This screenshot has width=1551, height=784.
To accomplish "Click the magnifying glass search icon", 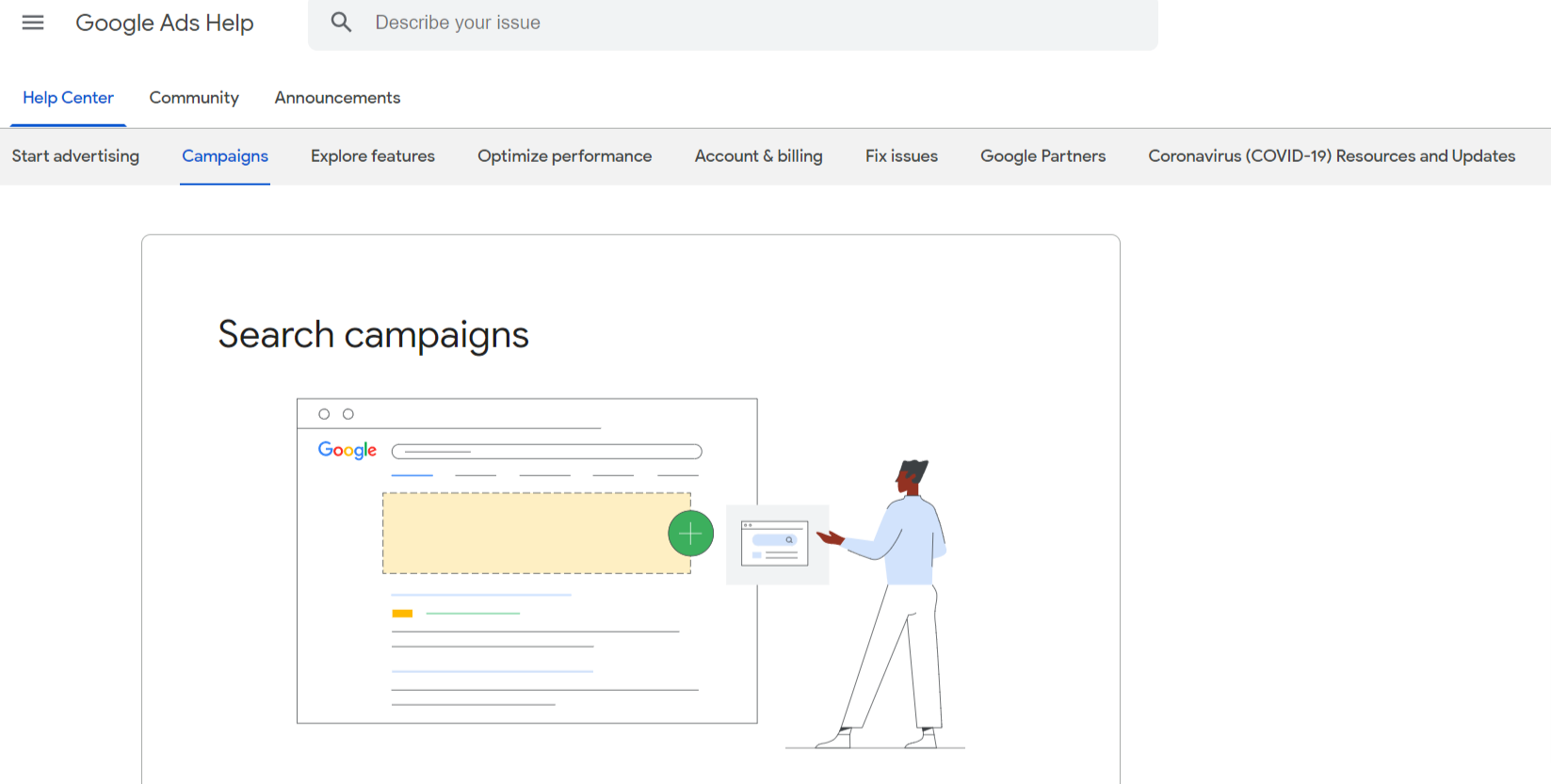I will point(341,23).
